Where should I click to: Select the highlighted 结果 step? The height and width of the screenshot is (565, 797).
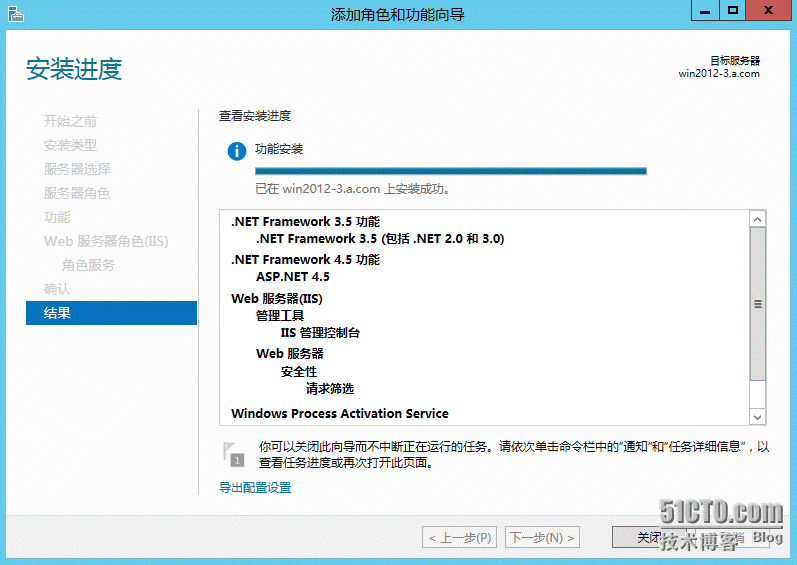pos(111,313)
